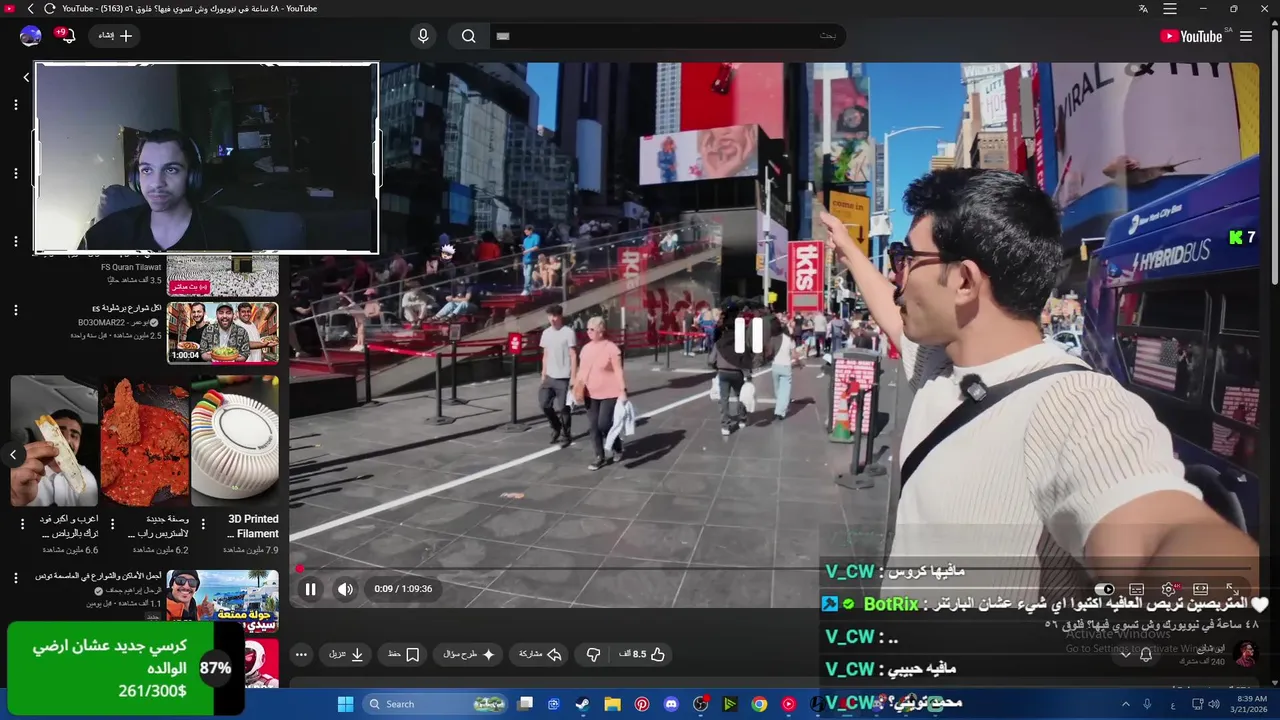Open the red spice recipe short
1280x720 pixels.
coord(145,440)
